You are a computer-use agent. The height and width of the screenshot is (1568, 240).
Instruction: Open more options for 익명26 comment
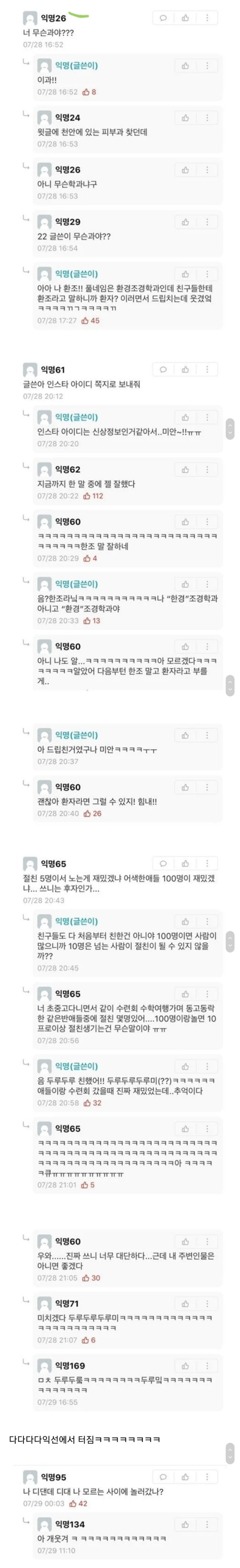coord(207,18)
